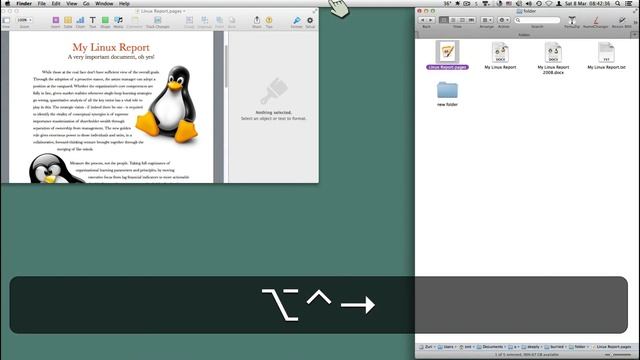Open the Edit menu
This screenshot has height=360, width=640.
pyautogui.click(x=56, y=3)
